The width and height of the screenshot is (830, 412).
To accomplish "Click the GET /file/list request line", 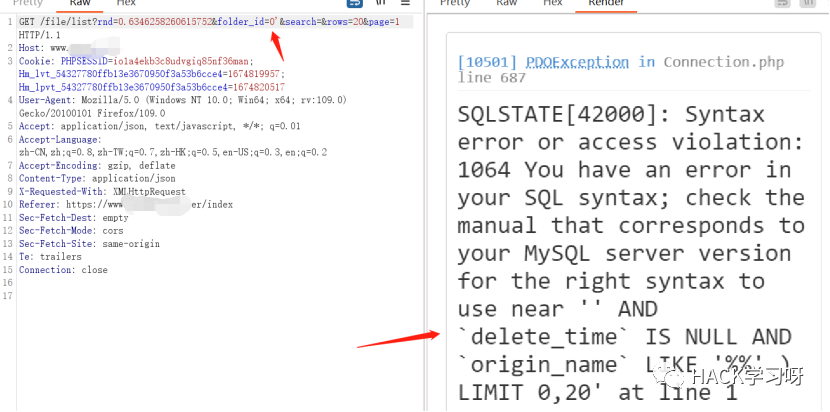I will coord(210,22).
